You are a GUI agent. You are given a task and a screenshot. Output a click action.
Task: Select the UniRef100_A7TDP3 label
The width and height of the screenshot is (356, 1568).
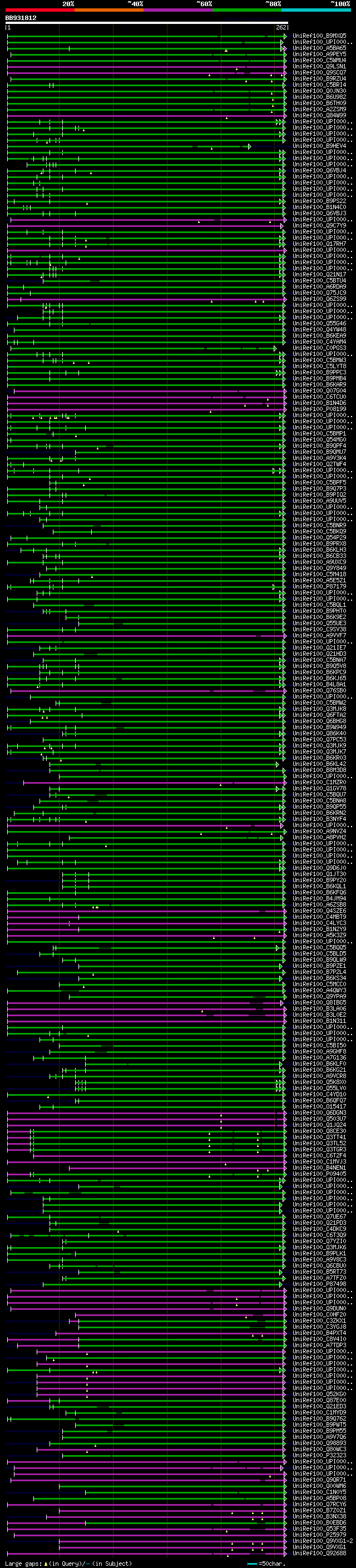[x=319, y=1345]
